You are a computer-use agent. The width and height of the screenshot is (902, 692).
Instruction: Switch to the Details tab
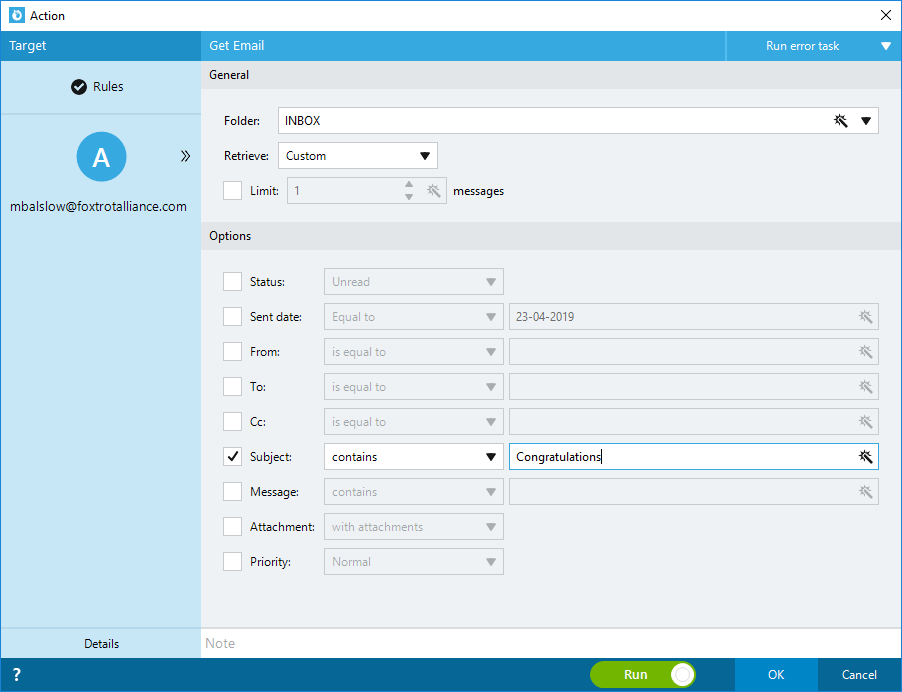coord(101,644)
